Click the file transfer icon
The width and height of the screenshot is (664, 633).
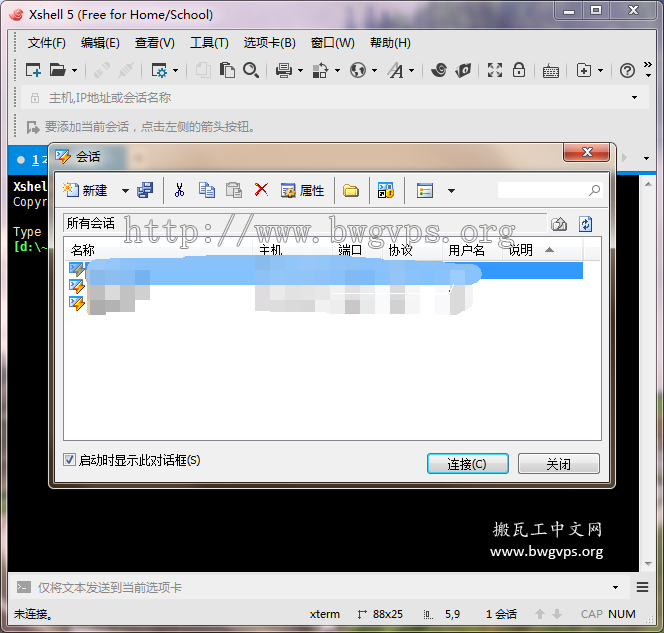point(321,70)
